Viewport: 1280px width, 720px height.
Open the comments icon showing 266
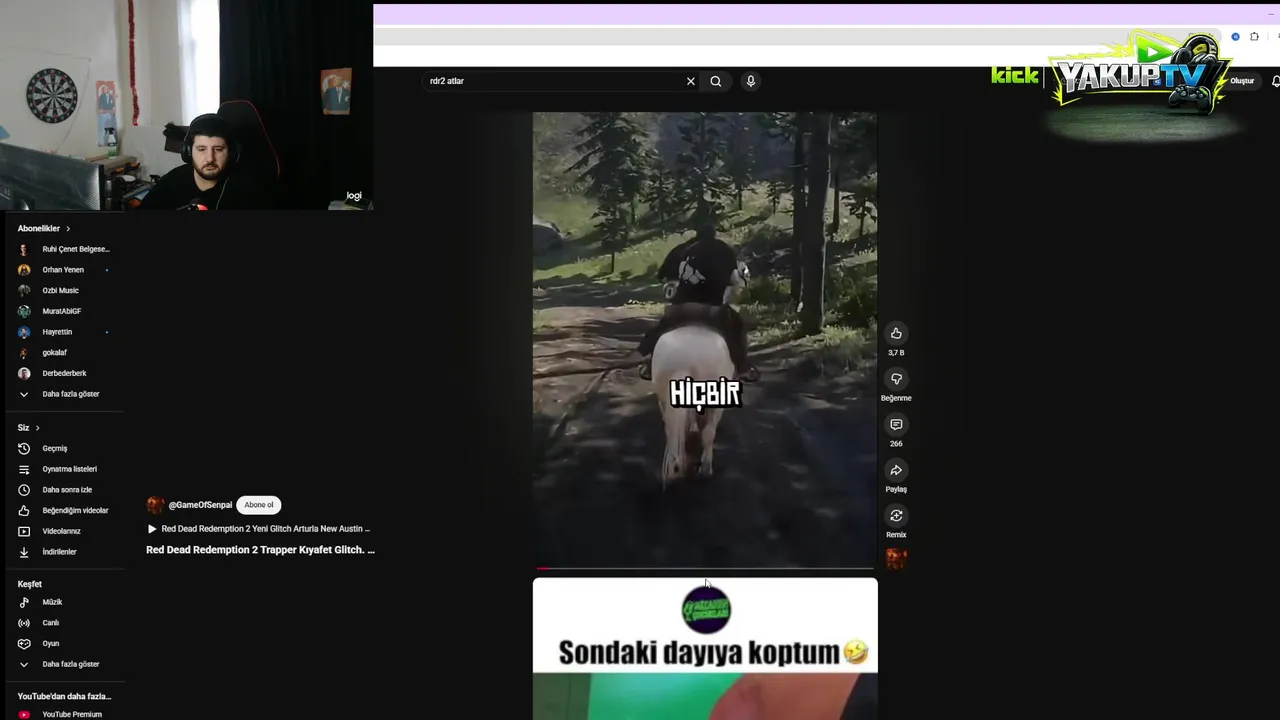pos(896,424)
